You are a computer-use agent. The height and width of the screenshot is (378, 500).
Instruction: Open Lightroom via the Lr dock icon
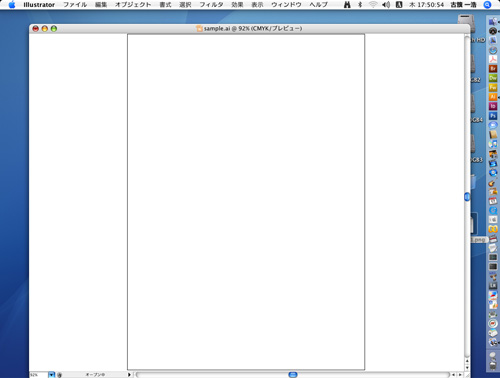coord(493,286)
